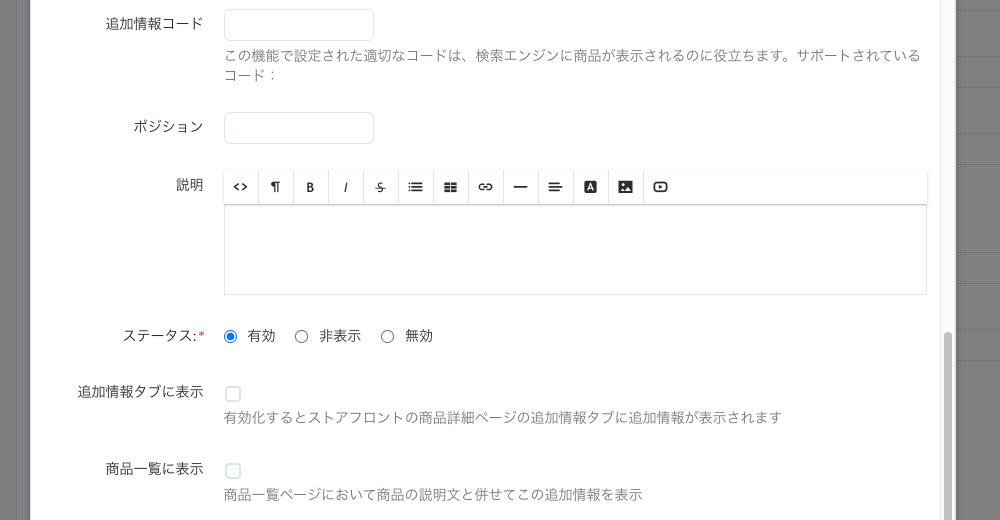
Task: Insert an image into the description
Action: (x=625, y=187)
